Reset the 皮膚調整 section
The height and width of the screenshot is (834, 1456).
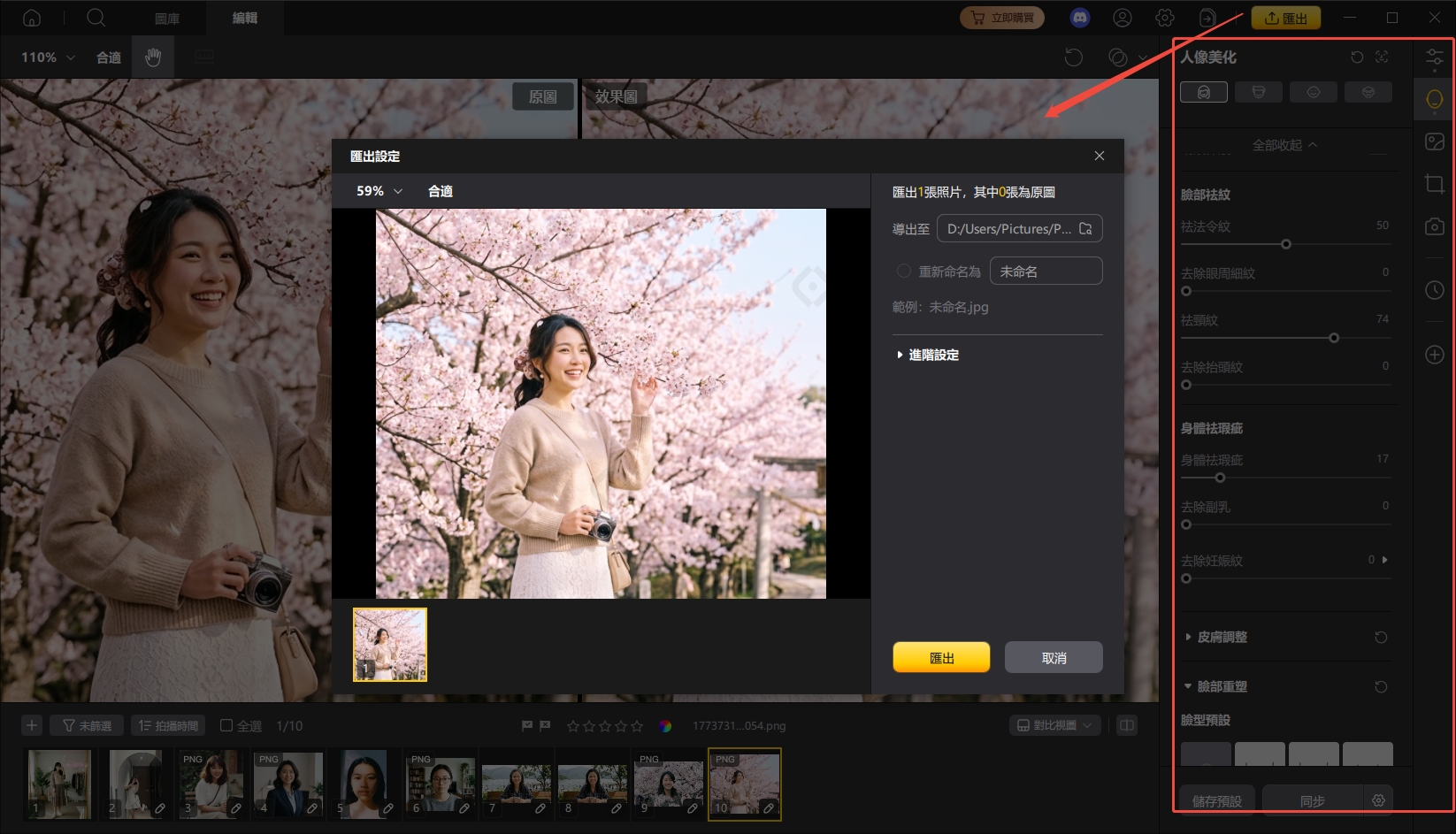(x=1381, y=638)
